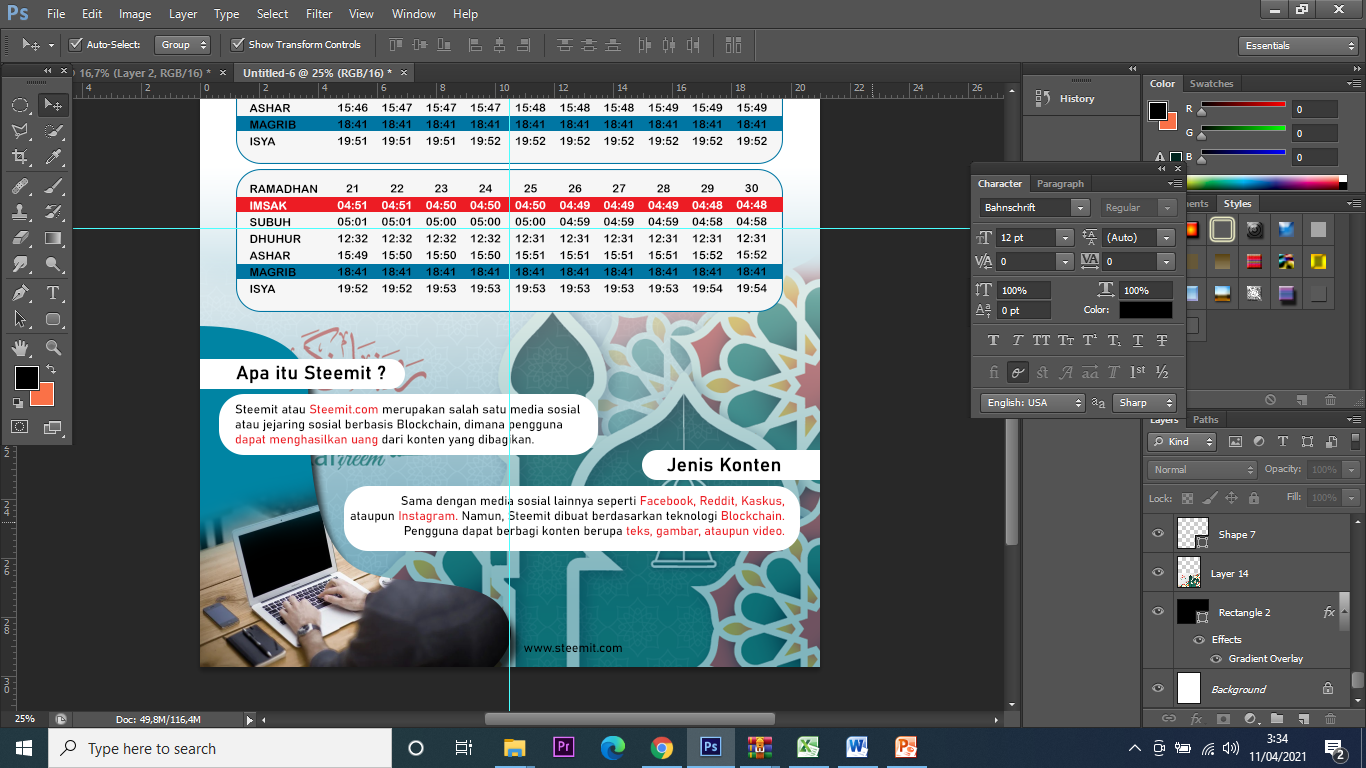Screen dimensions: 1366x768
Task: Select the History Brush tool
Action: [53, 212]
